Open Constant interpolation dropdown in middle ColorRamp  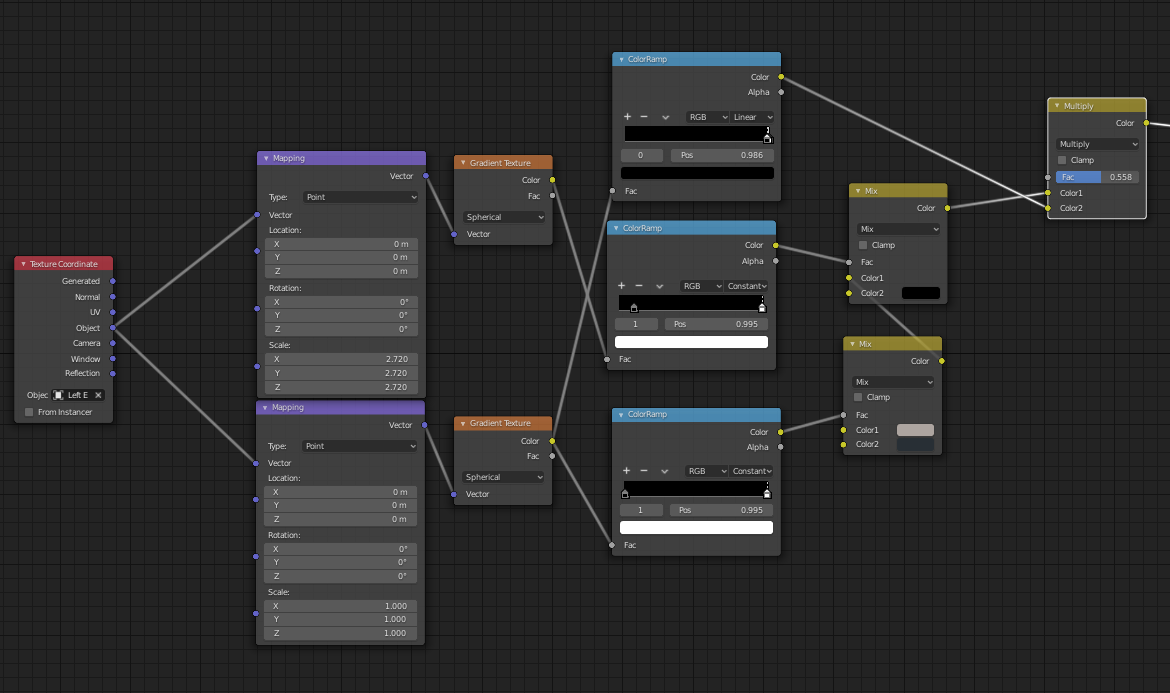coord(747,286)
